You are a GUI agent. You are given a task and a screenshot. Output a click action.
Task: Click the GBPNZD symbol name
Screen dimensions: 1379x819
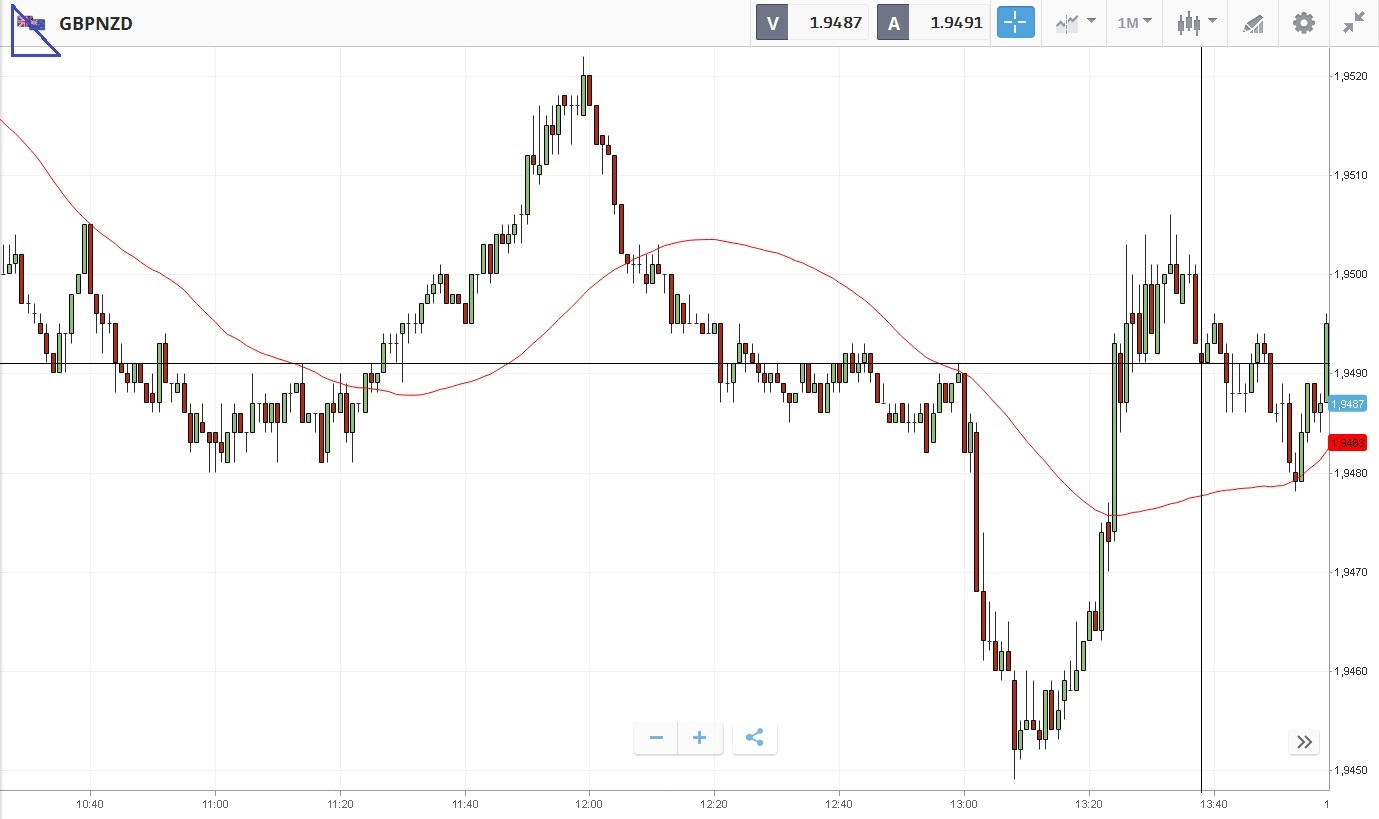96,23
